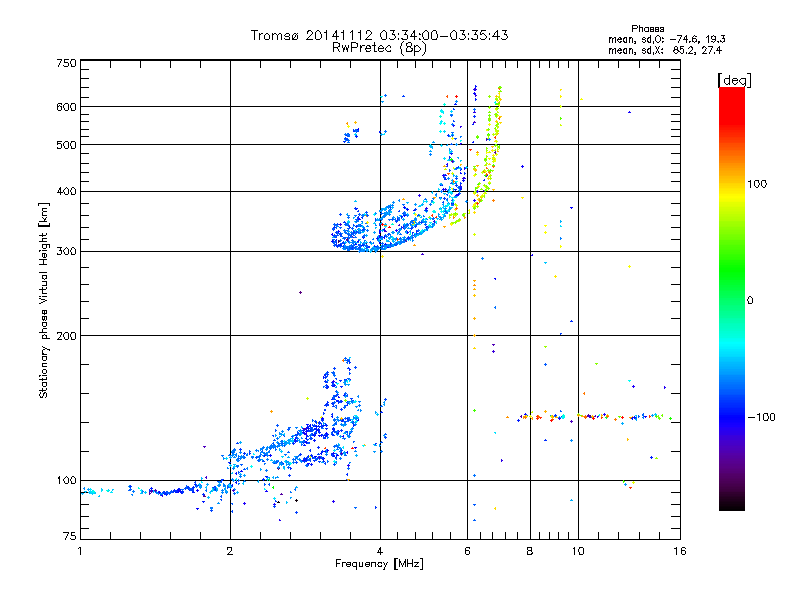
Task: Pick the black bottom of the phase colorbar
Action: (732, 505)
